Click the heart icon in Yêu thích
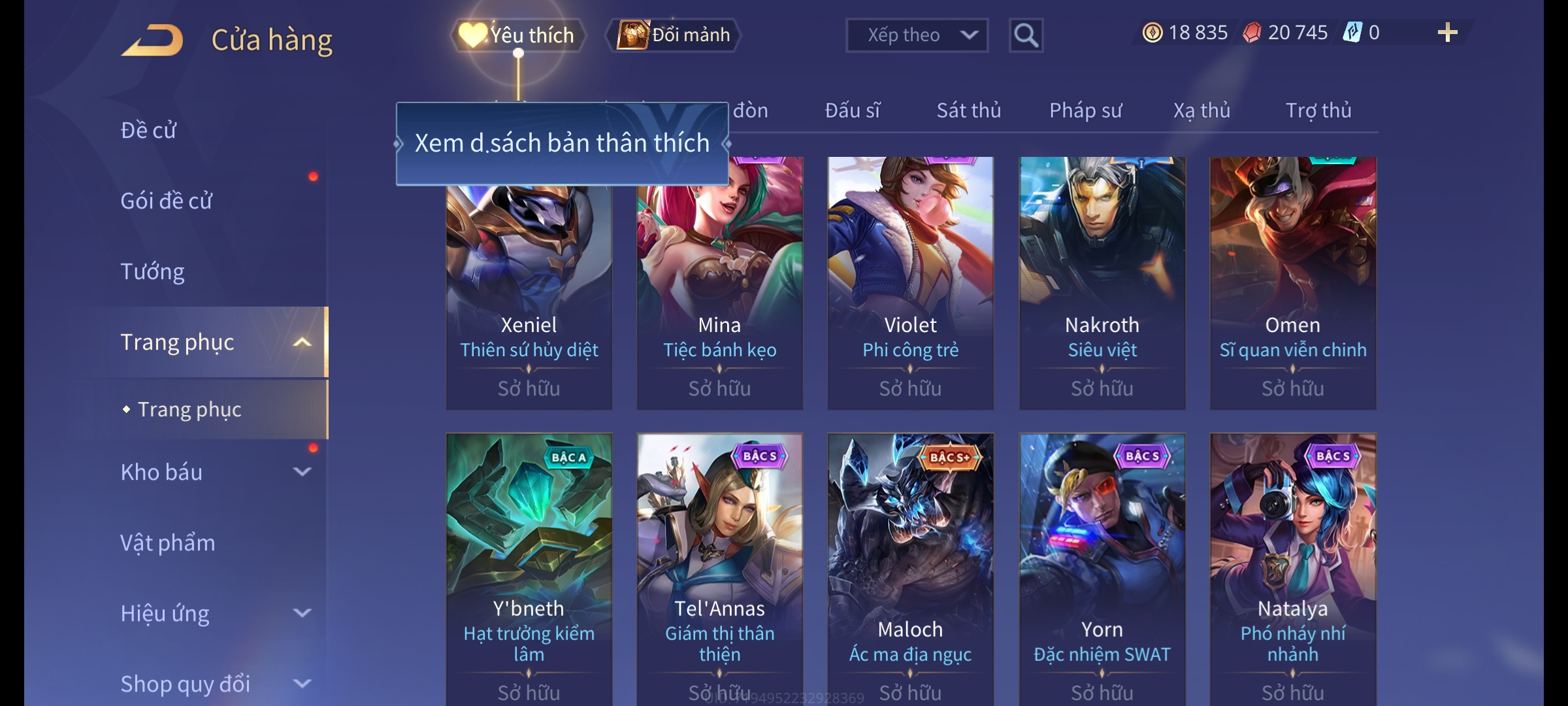Viewport: 1568px width, 706px height. [472, 35]
